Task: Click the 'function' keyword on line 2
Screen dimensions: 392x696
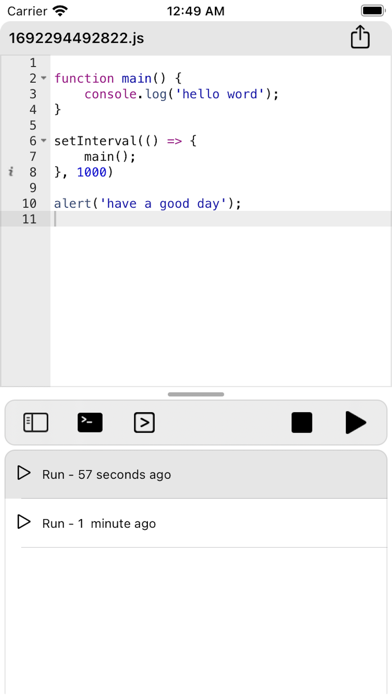Action: (x=84, y=79)
